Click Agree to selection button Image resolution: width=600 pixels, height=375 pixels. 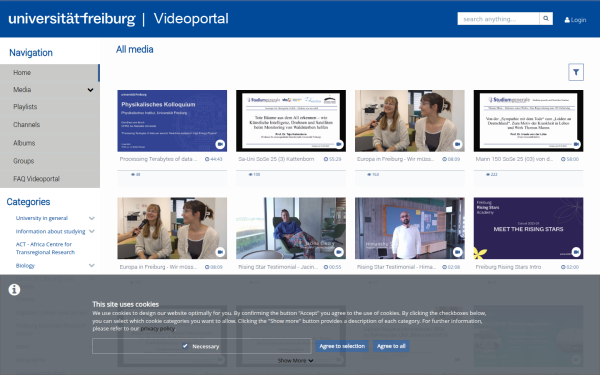pyautogui.click(x=342, y=346)
